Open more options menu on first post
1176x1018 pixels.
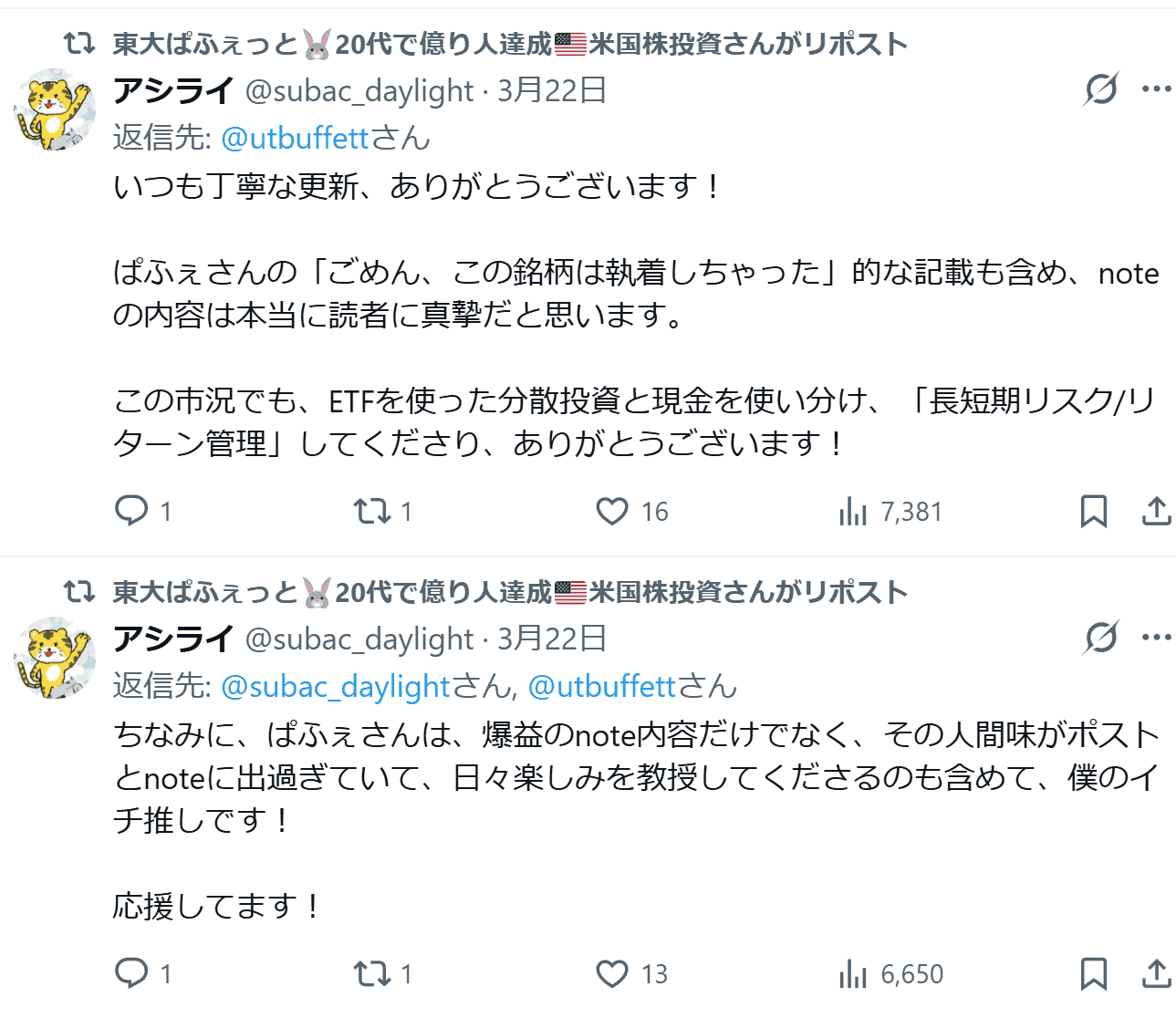[x=1156, y=89]
